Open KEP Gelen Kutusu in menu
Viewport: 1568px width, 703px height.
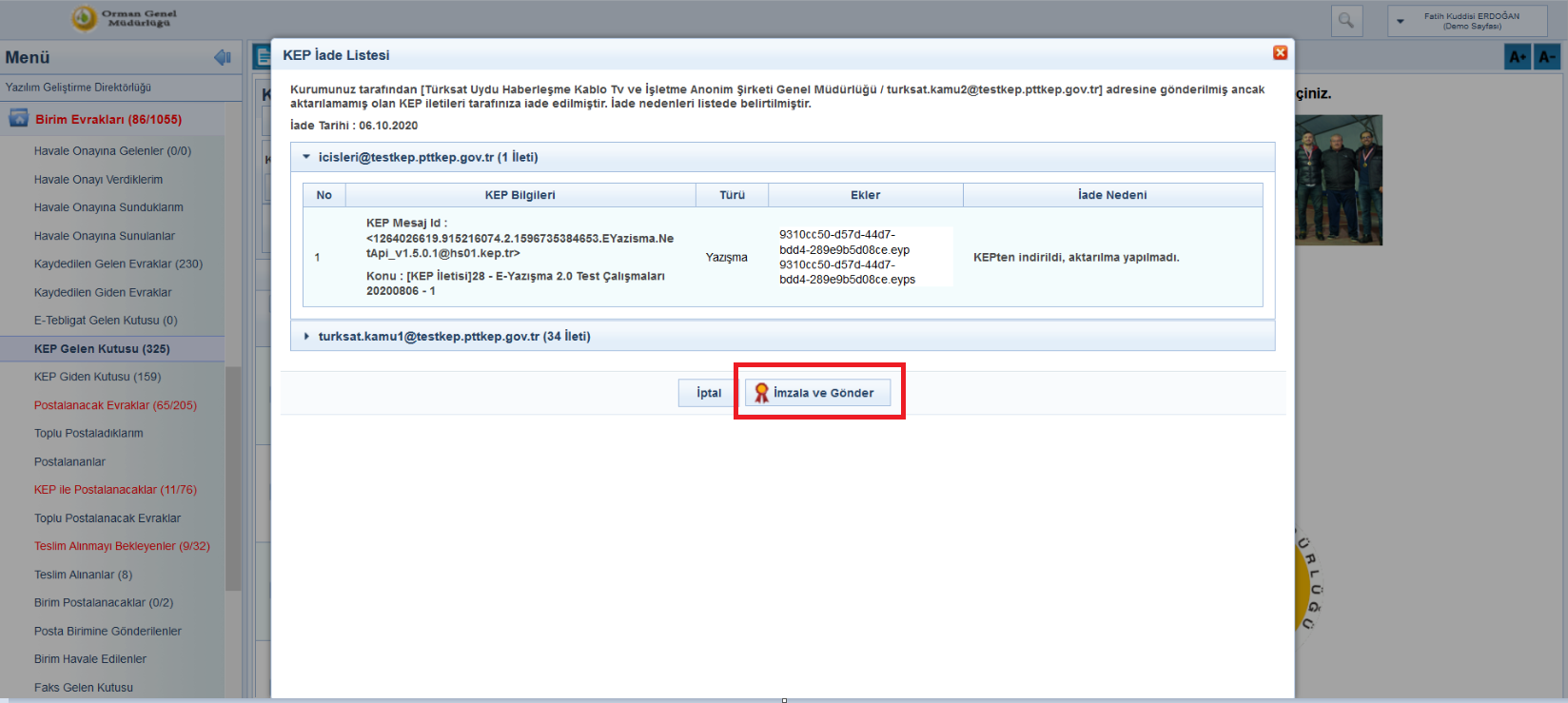click(102, 349)
